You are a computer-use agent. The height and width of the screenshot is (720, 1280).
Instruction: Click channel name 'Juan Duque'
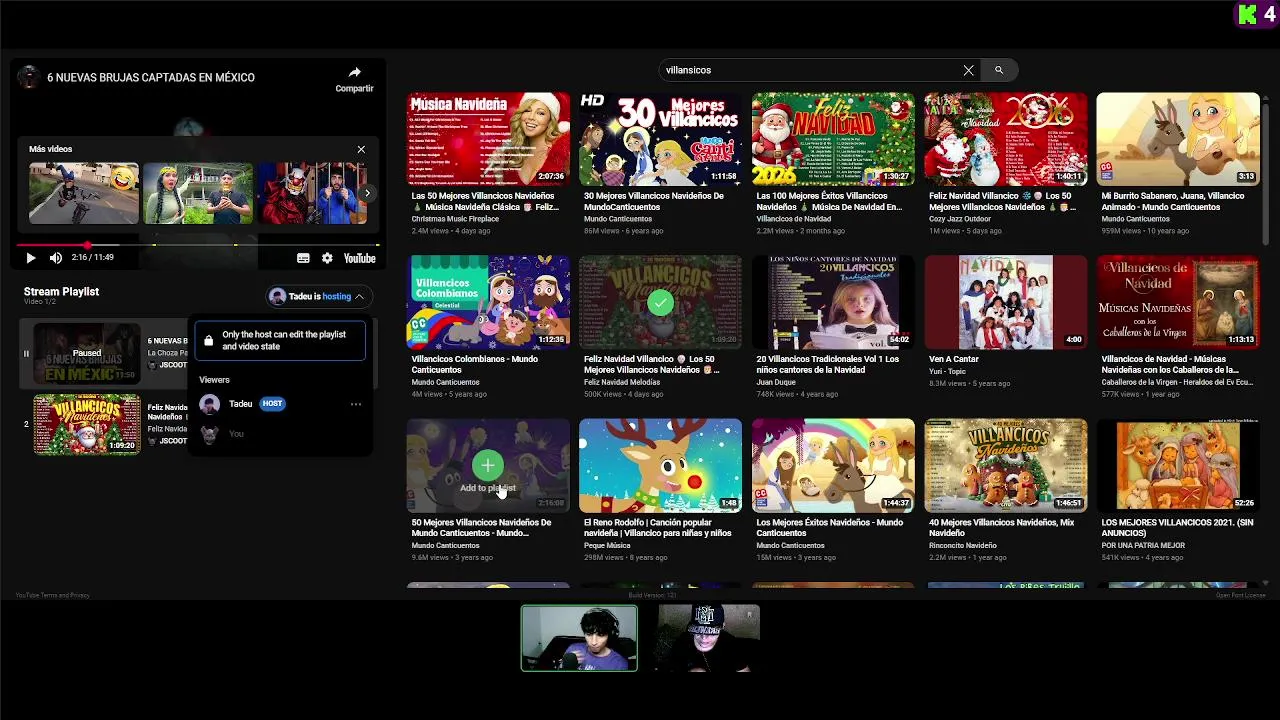(x=775, y=382)
